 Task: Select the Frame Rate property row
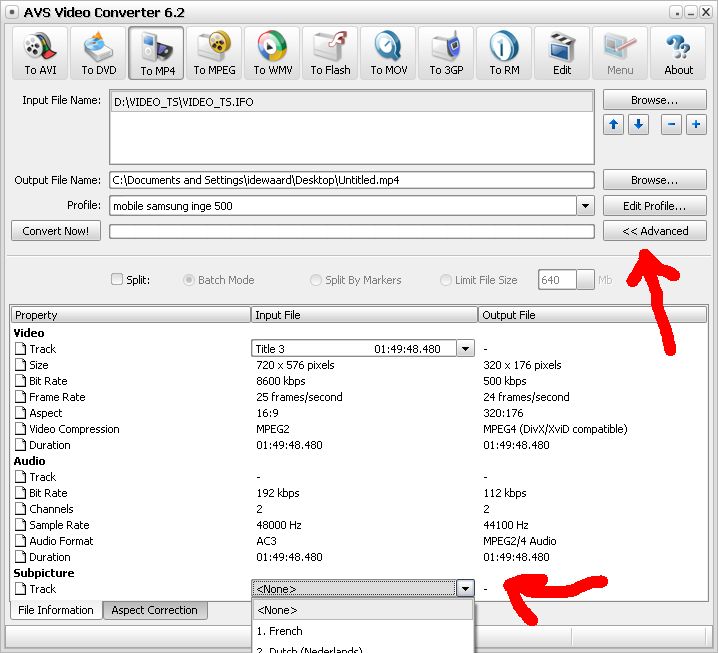click(x=359, y=397)
